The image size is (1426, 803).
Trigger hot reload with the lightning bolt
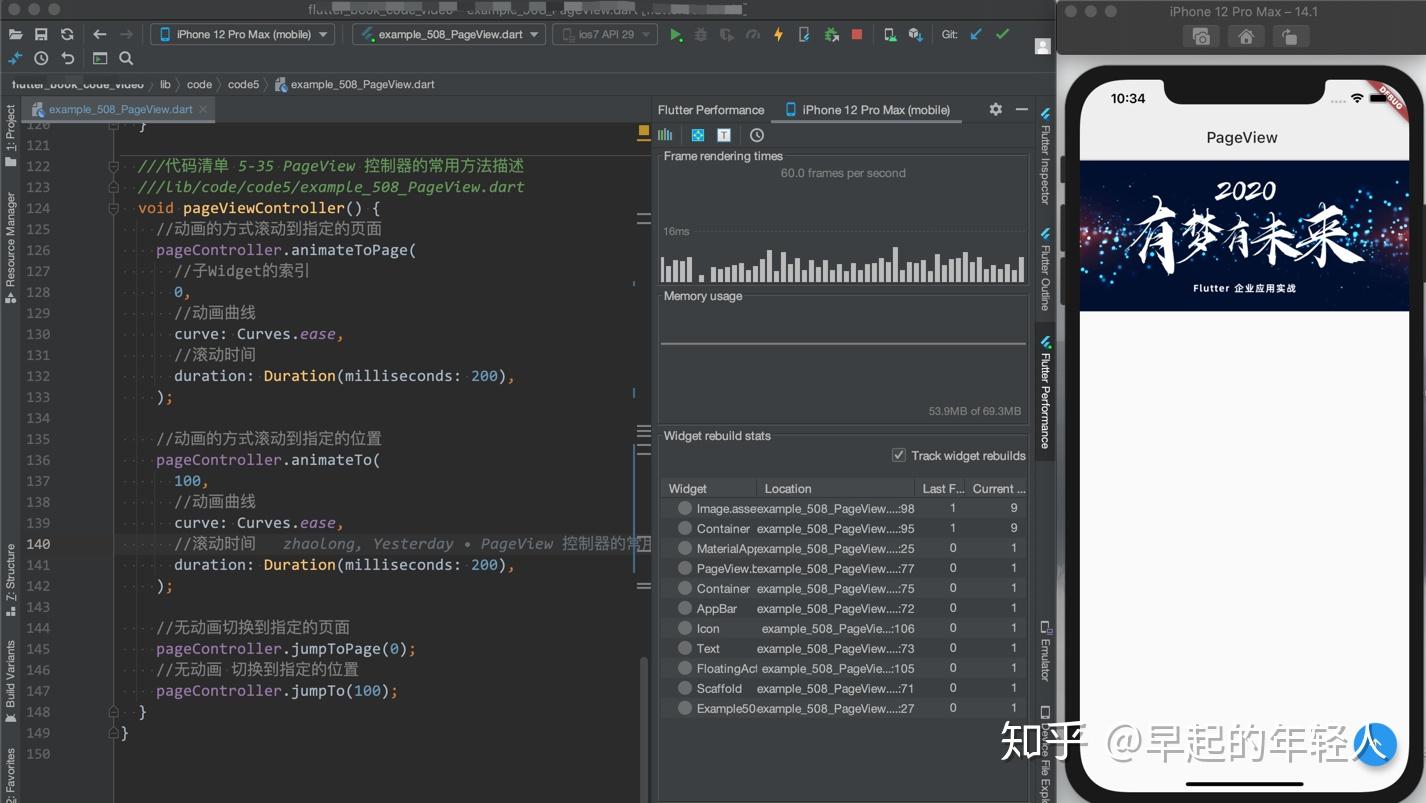tap(777, 34)
